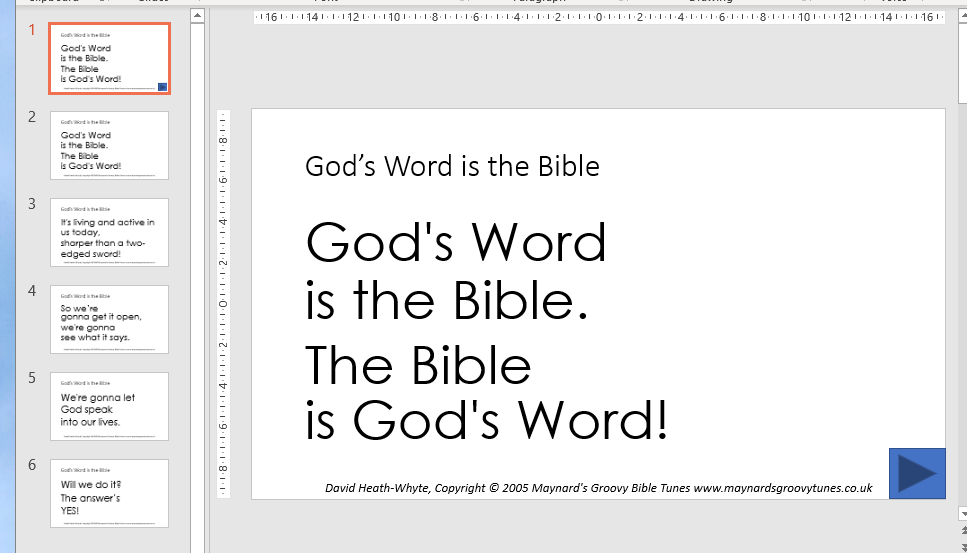This screenshot has height=553, width=967.
Task: Click the thumbnail panel scrollbar track
Action: (x=196, y=280)
